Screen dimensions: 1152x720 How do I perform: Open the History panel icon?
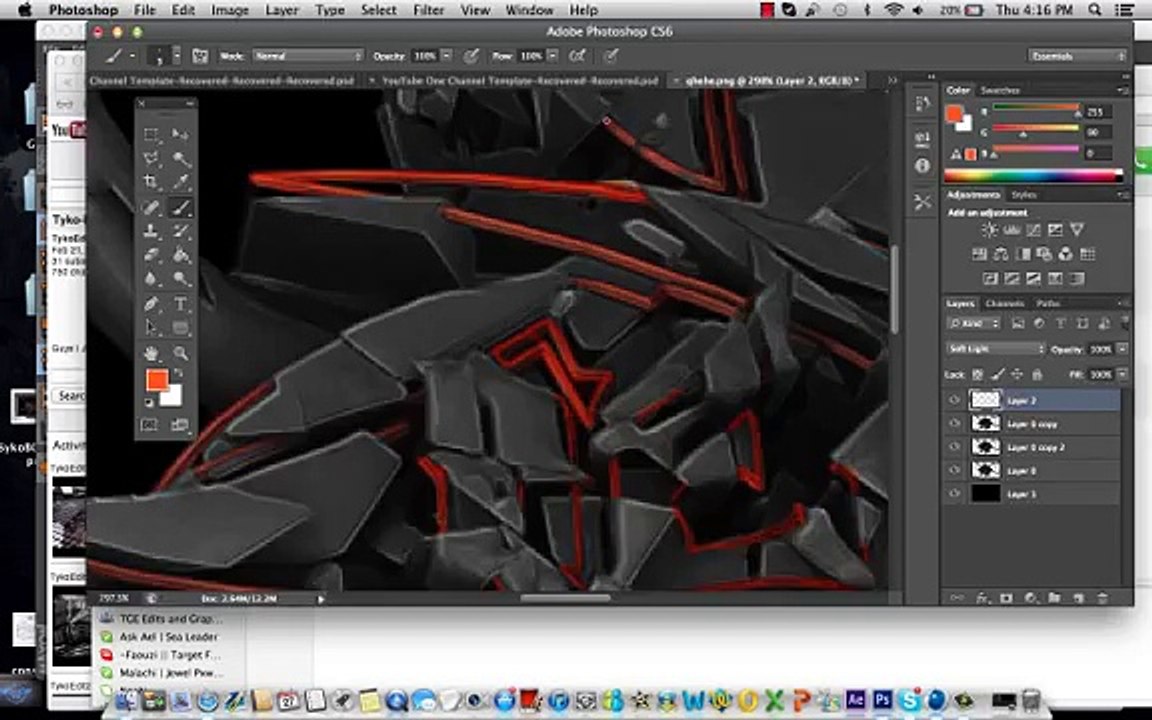923,104
